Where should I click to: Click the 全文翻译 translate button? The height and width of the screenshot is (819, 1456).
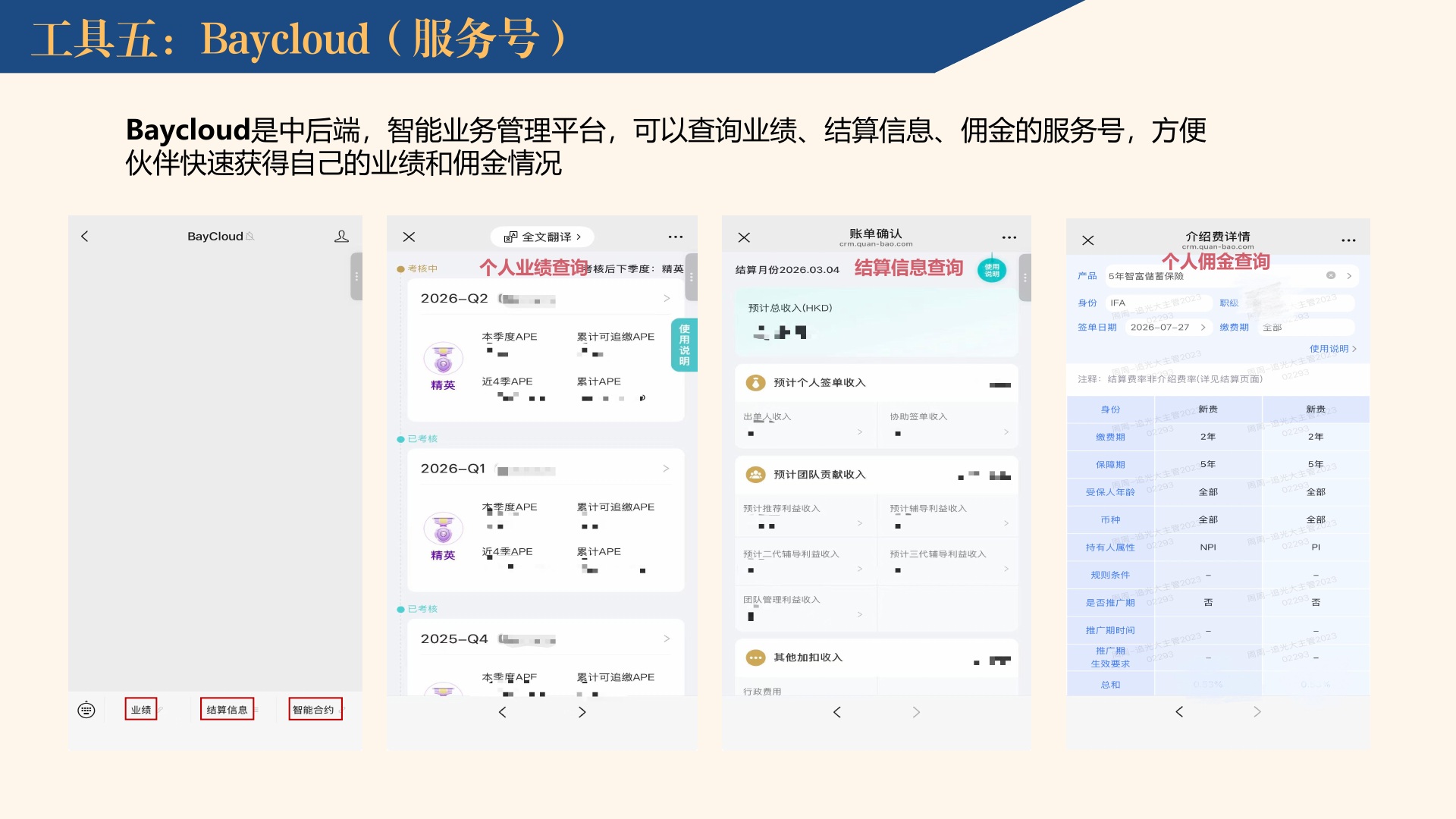pyautogui.click(x=542, y=237)
